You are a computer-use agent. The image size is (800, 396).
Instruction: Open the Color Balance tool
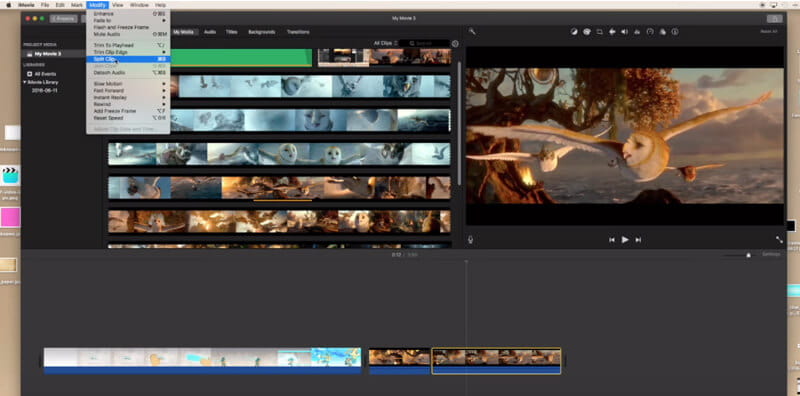click(x=574, y=32)
